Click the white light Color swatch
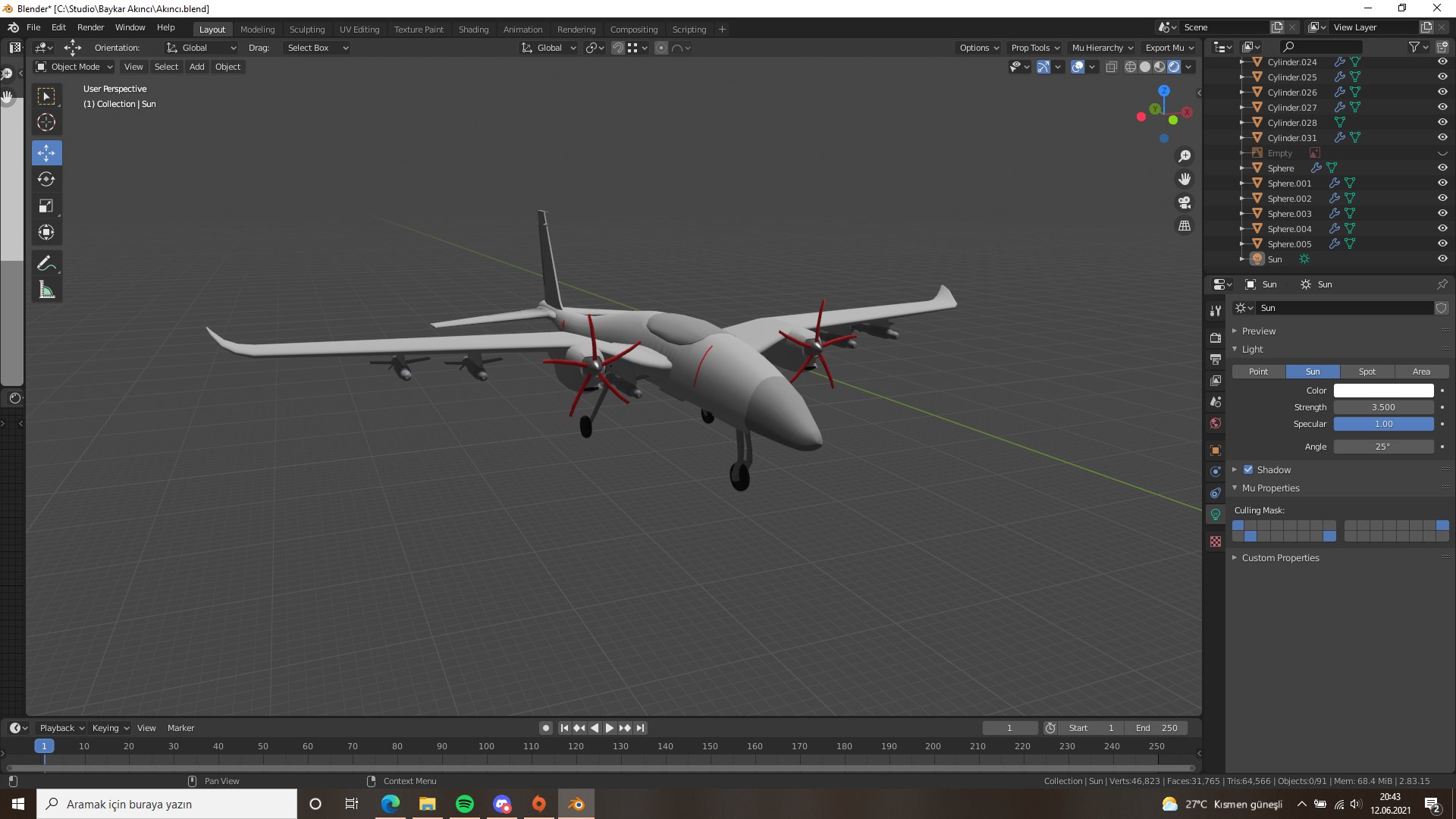Viewport: 1456px width, 819px height. point(1383,391)
